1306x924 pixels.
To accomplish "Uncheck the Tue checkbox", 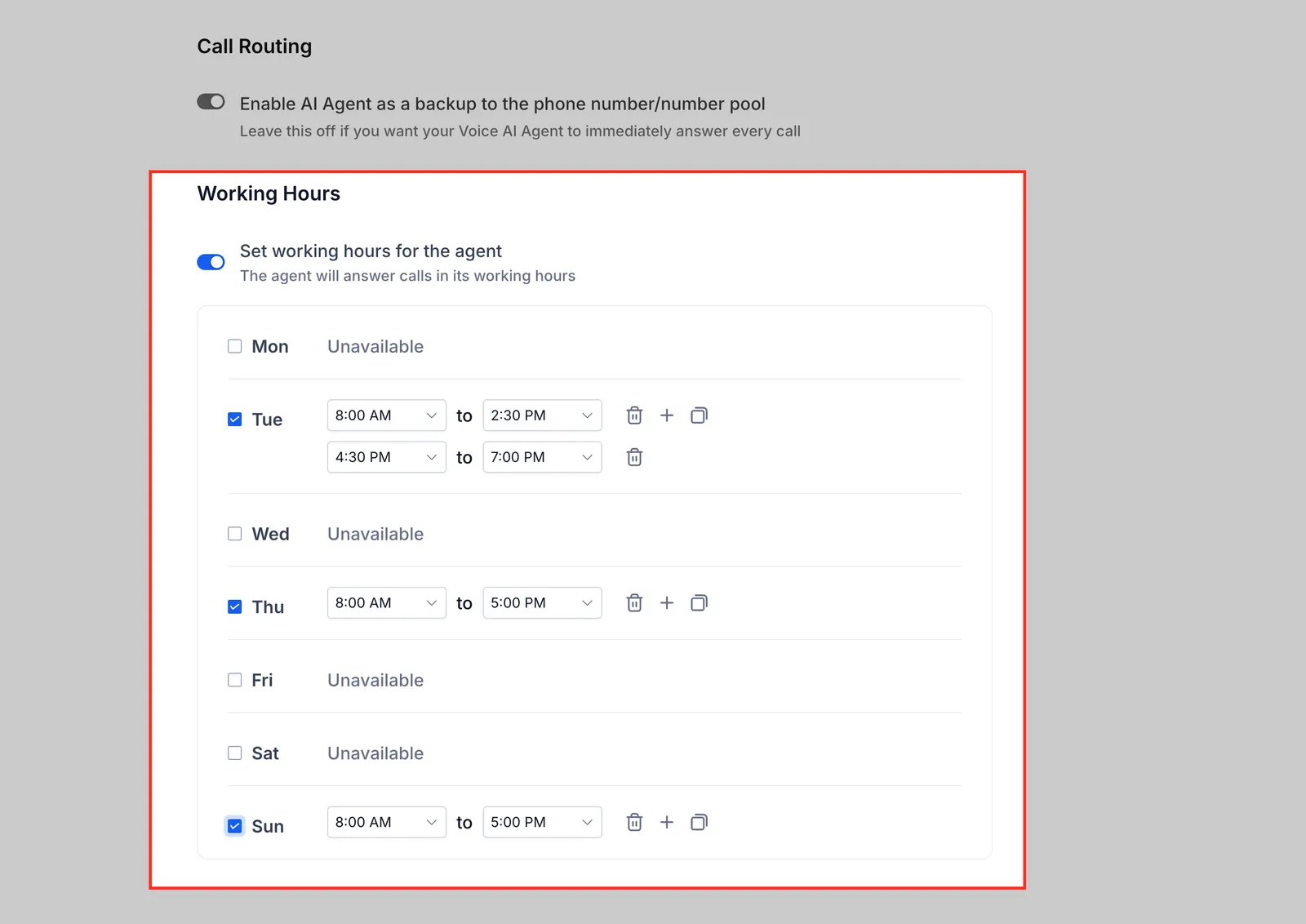I will coord(235,420).
